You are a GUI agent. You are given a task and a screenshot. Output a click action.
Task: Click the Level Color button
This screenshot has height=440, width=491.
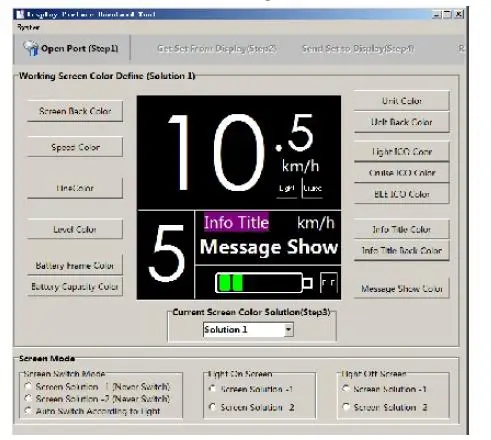[75, 229]
